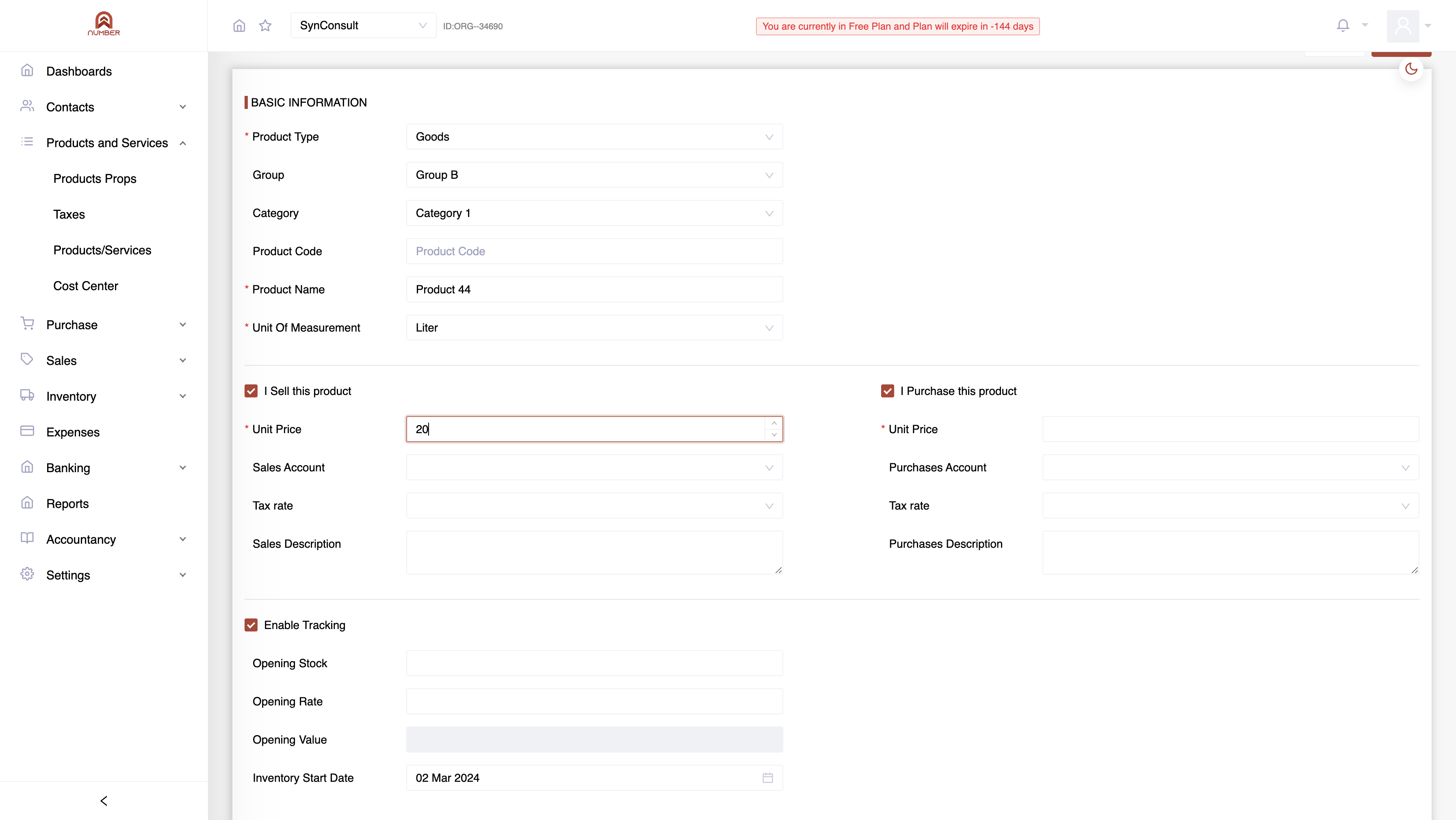Open the Group dropdown
This screenshot has width=1456, height=820.
pyautogui.click(x=594, y=175)
